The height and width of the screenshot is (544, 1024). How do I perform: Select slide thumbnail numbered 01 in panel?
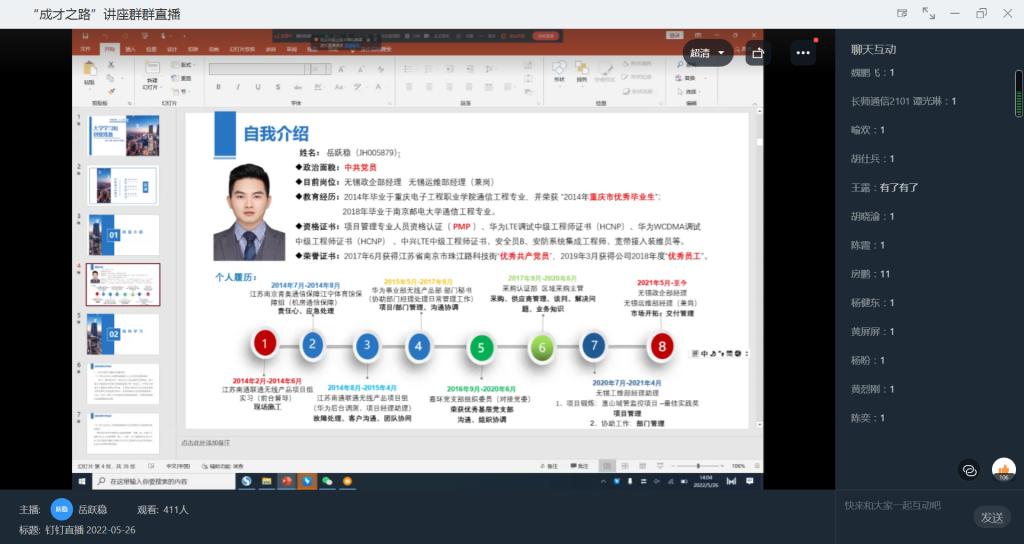tap(123, 235)
